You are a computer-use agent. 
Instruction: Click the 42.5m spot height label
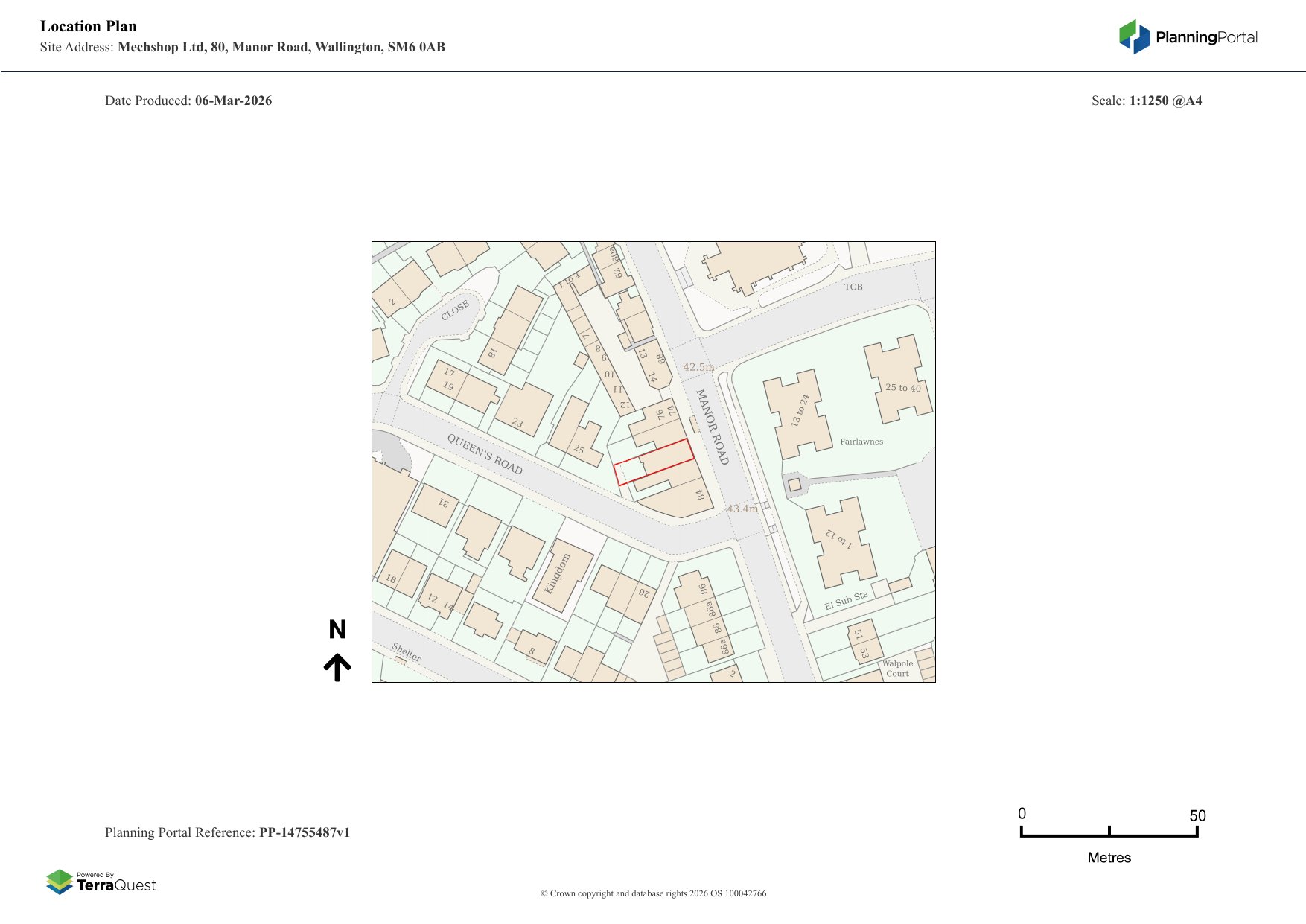[698, 367]
